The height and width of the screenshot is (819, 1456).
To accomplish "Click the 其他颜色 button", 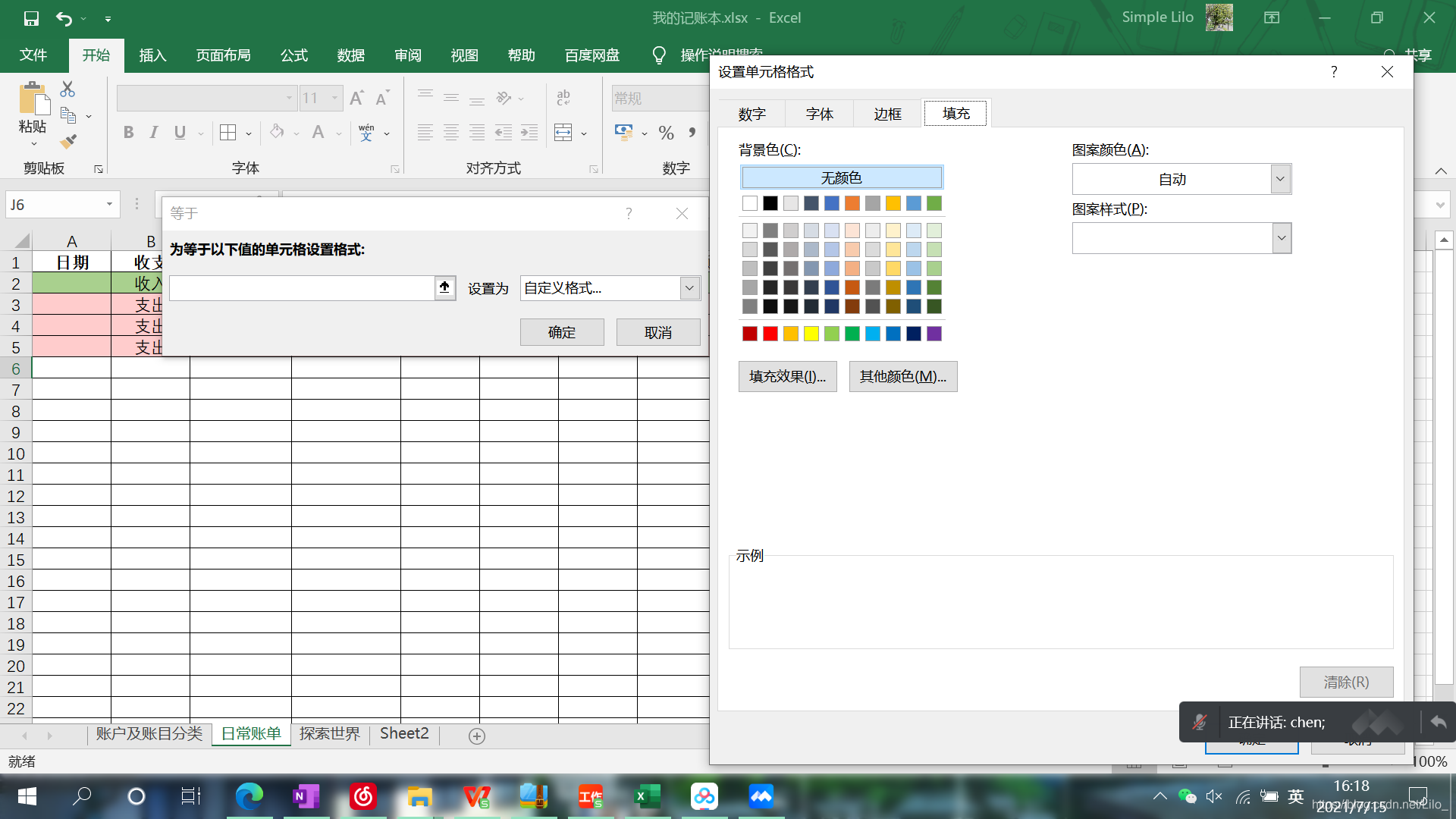I will (x=902, y=376).
